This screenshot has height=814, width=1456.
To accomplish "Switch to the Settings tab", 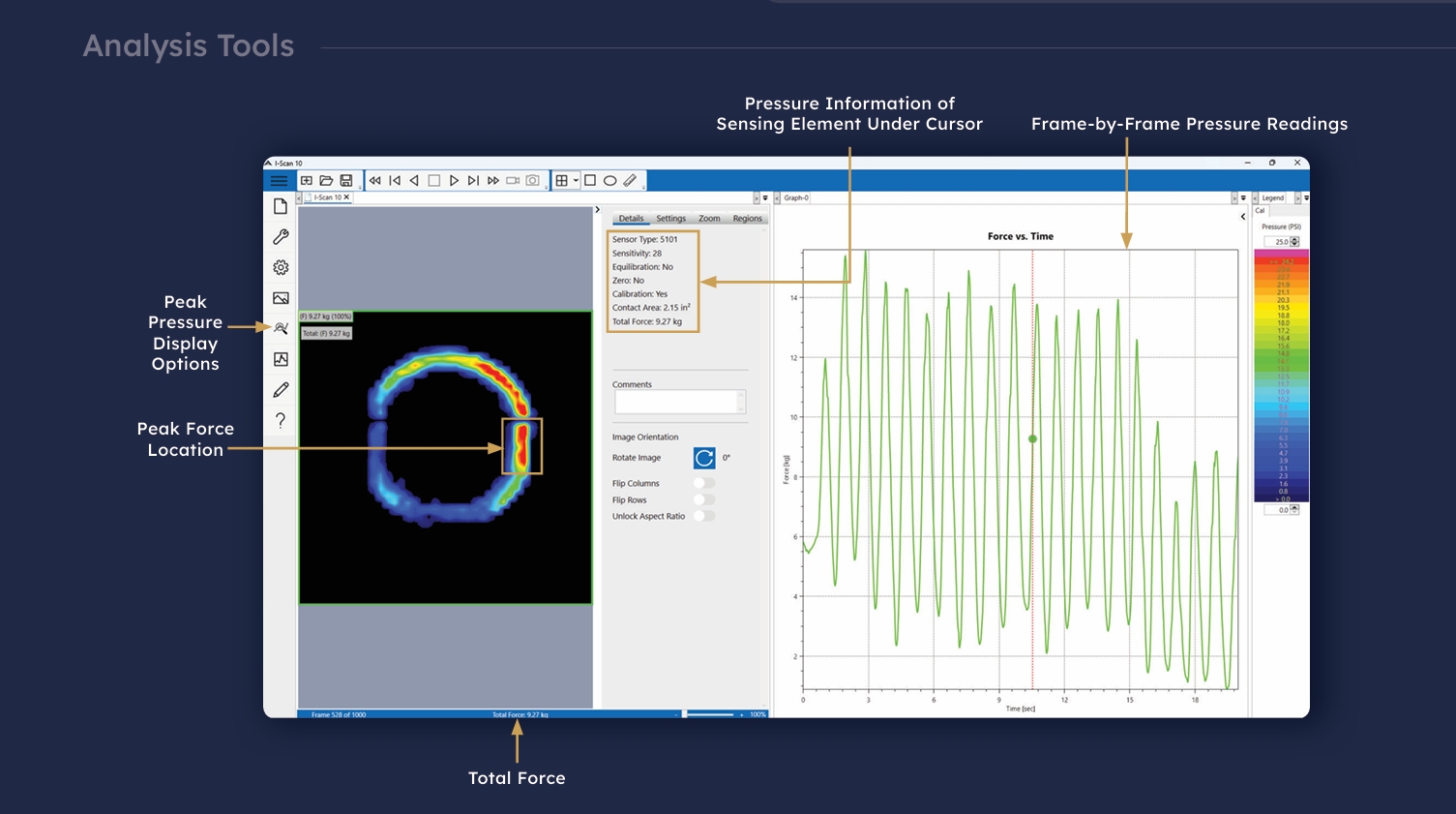I will click(670, 219).
